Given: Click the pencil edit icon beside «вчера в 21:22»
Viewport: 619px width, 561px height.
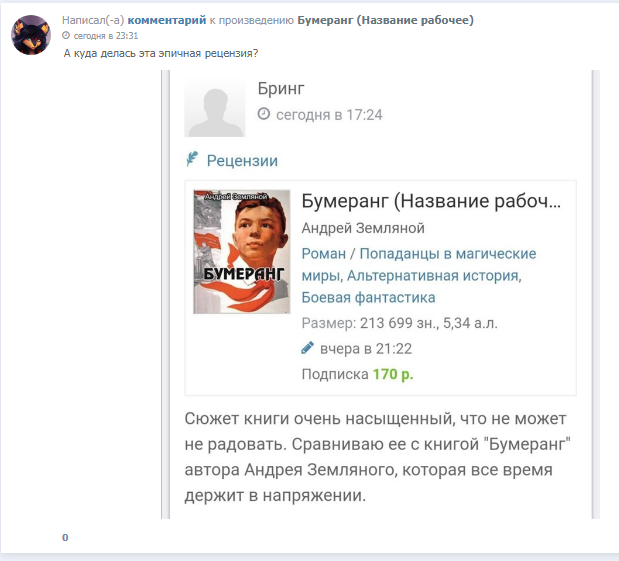Looking at the screenshot, I should [308, 348].
